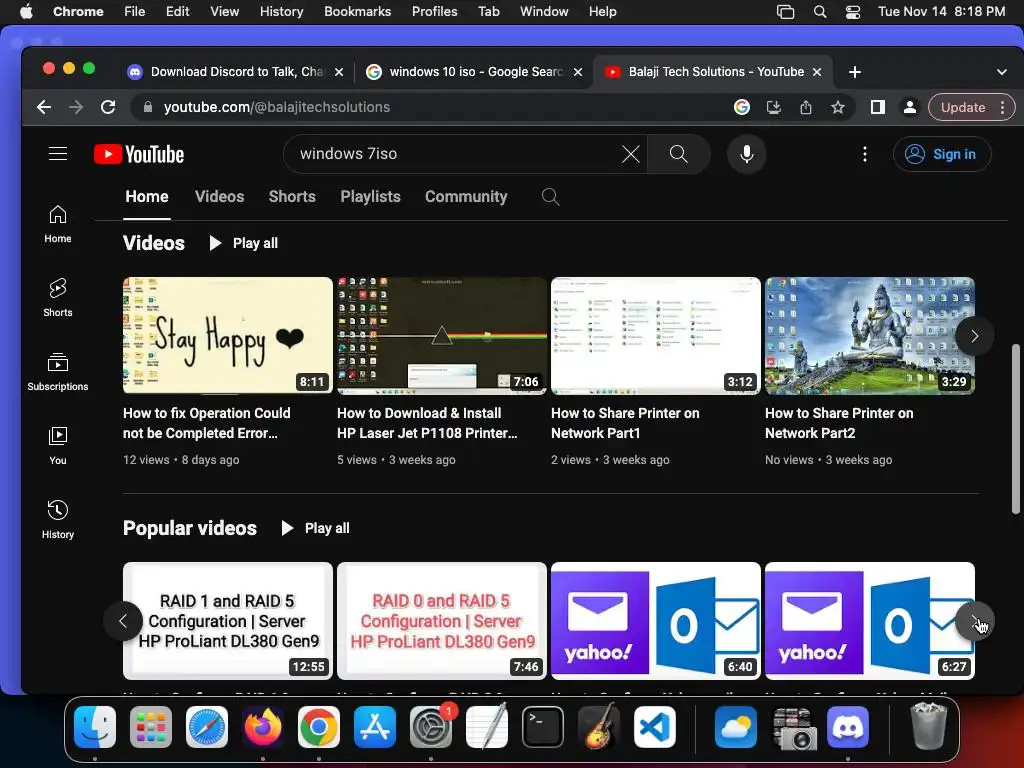Viewport: 1024px width, 768px height.
Task: Click the share page icon
Action: tap(806, 107)
